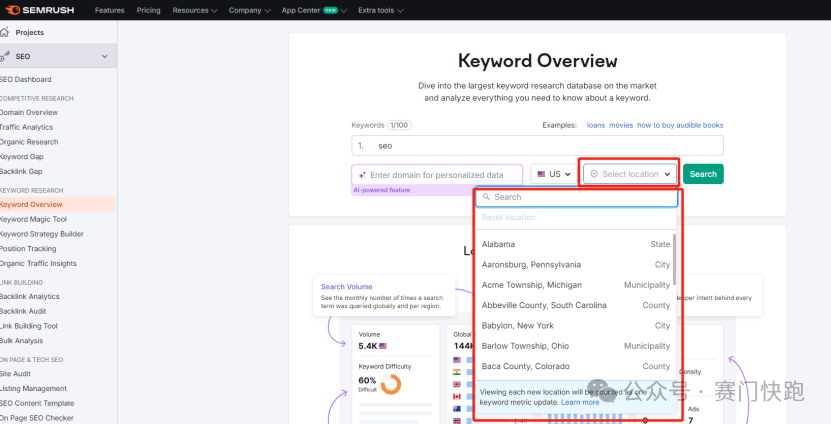This screenshot has width=831, height=424.
Task: Click the US flag icon
Action: pyautogui.click(x=542, y=174)
